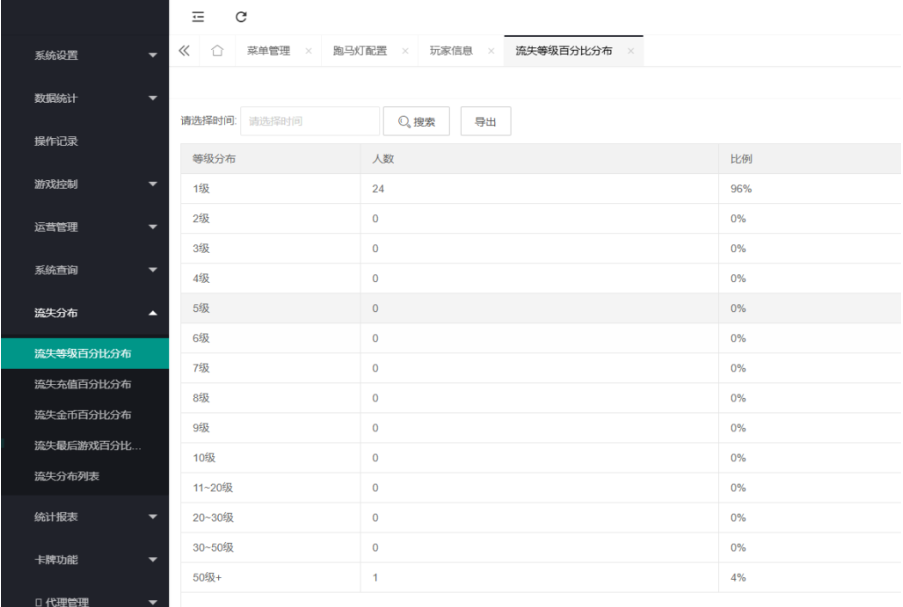The height and width of the screenshot is (607, 903).
Task: Close the 菜单管理 tab
Action: coord(308,51)
